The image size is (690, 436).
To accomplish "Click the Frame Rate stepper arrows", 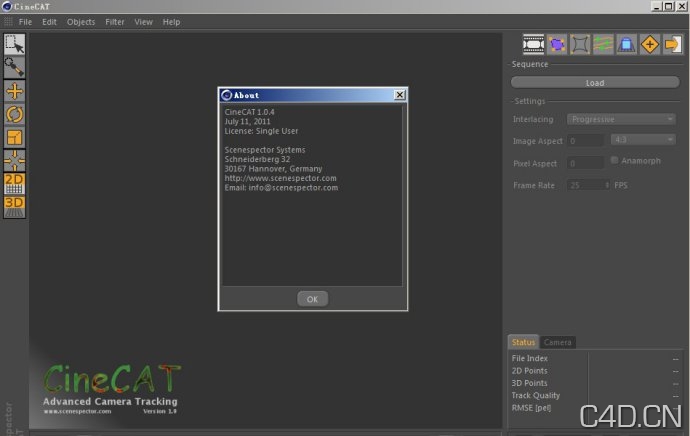I will 607,185.
